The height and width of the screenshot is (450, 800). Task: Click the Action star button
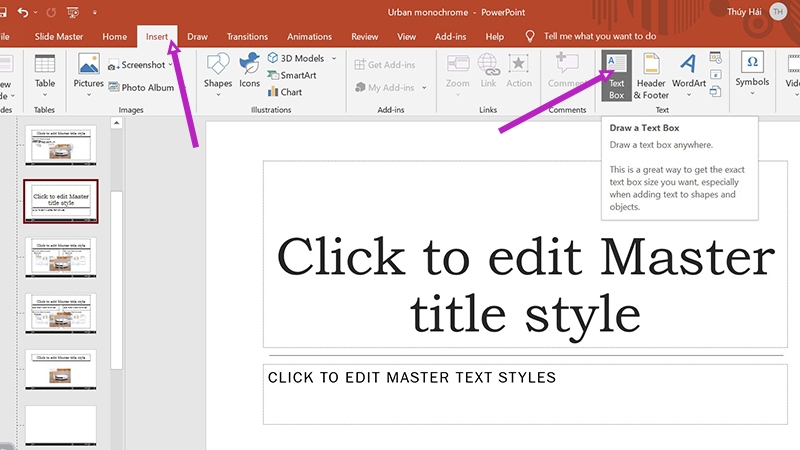click(x=518, y=71)
